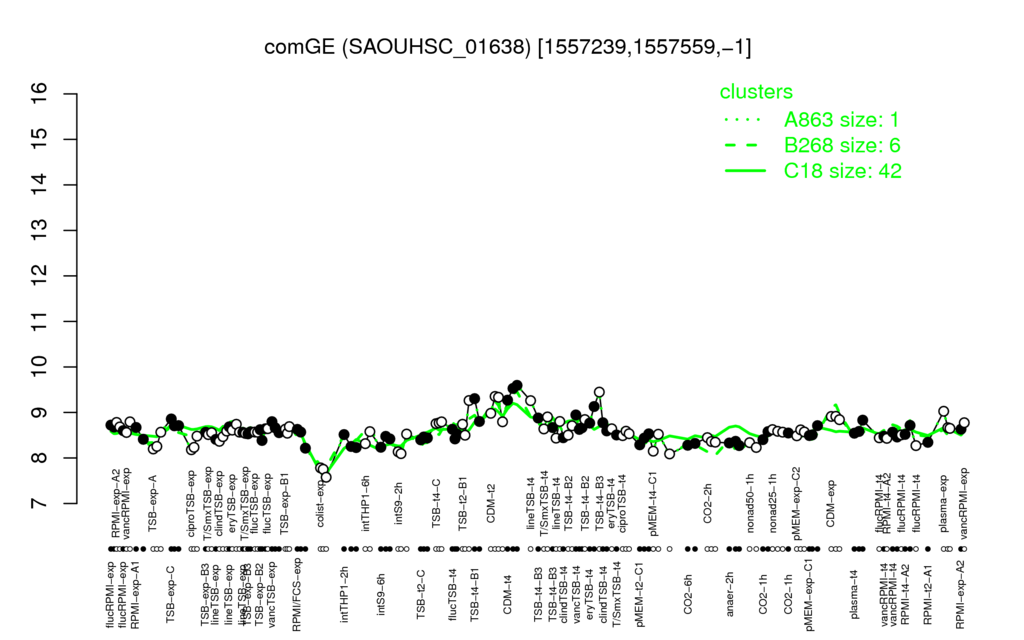
Task: Click the lowest open data point above colist-exp
Action: pyautogui.click(x=326, y=477)
